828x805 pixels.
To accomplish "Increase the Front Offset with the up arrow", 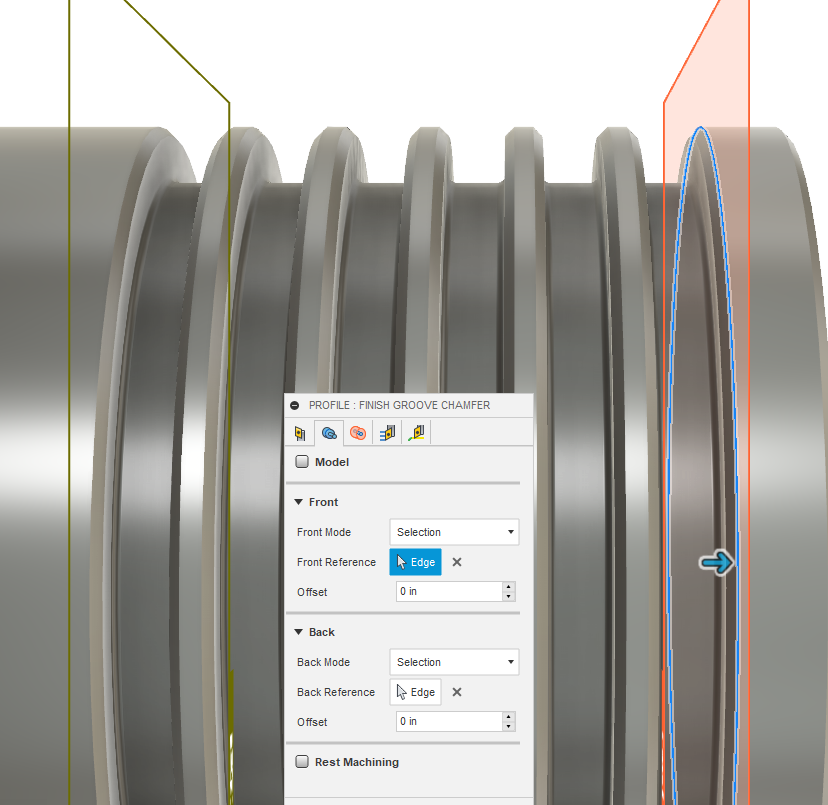I will [x=509, y=587].
